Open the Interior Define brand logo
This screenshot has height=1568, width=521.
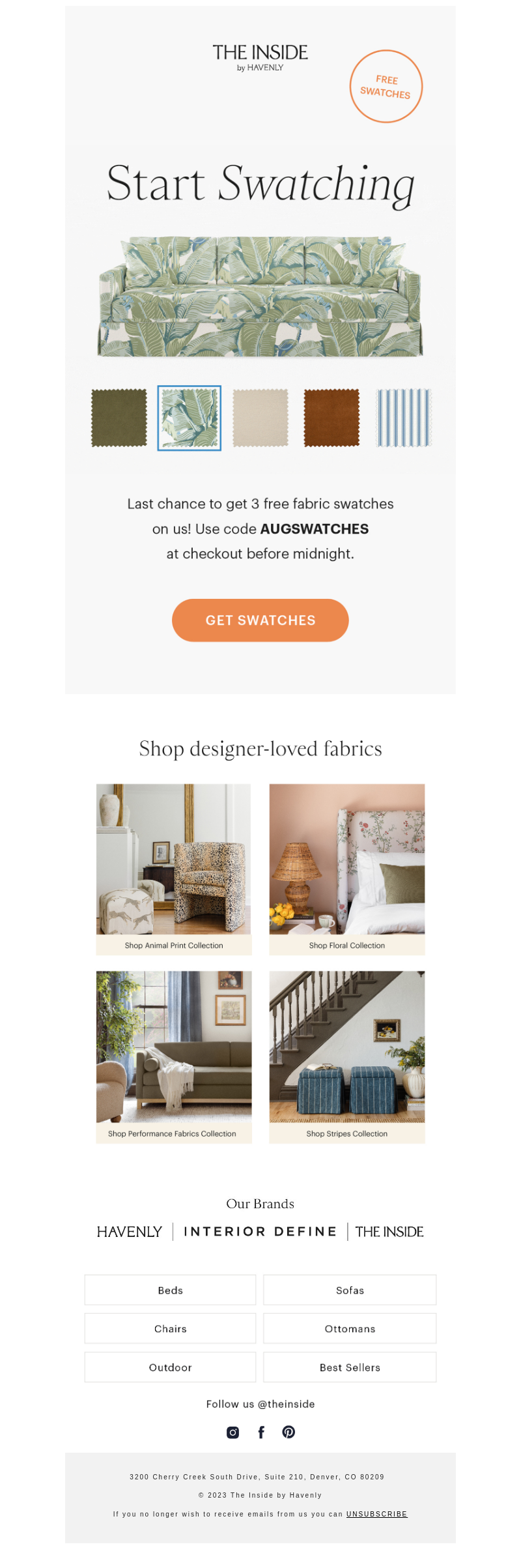click(x=260, y=1232)
